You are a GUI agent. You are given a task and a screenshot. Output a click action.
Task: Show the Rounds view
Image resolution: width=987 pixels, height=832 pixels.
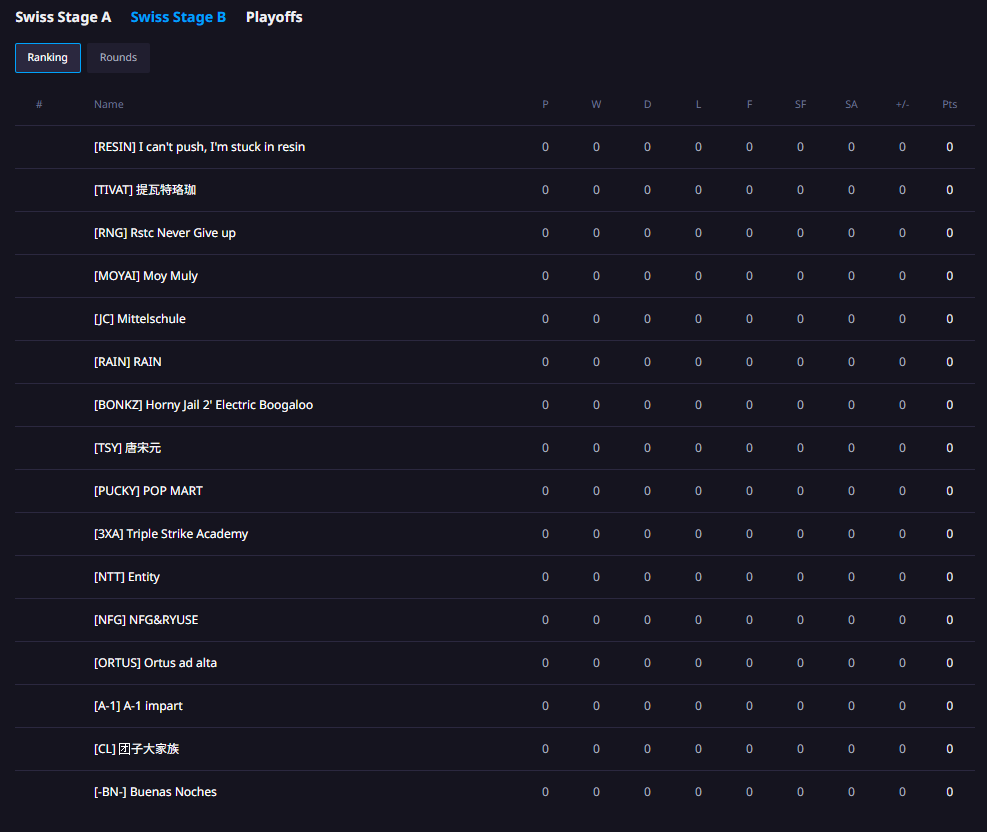point(118,58)
